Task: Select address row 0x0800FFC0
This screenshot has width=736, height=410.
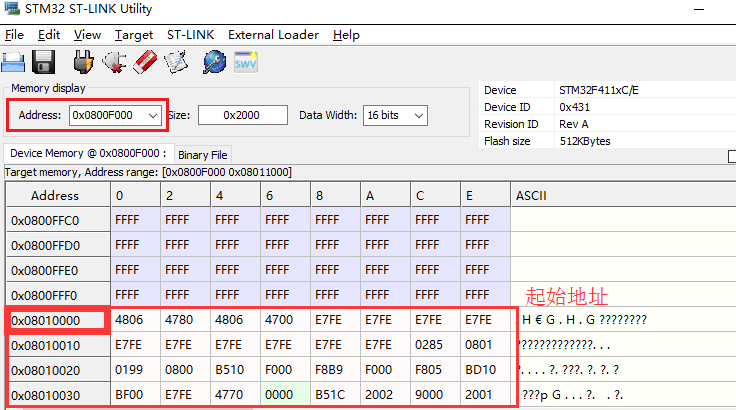Action: click(58, 220)
